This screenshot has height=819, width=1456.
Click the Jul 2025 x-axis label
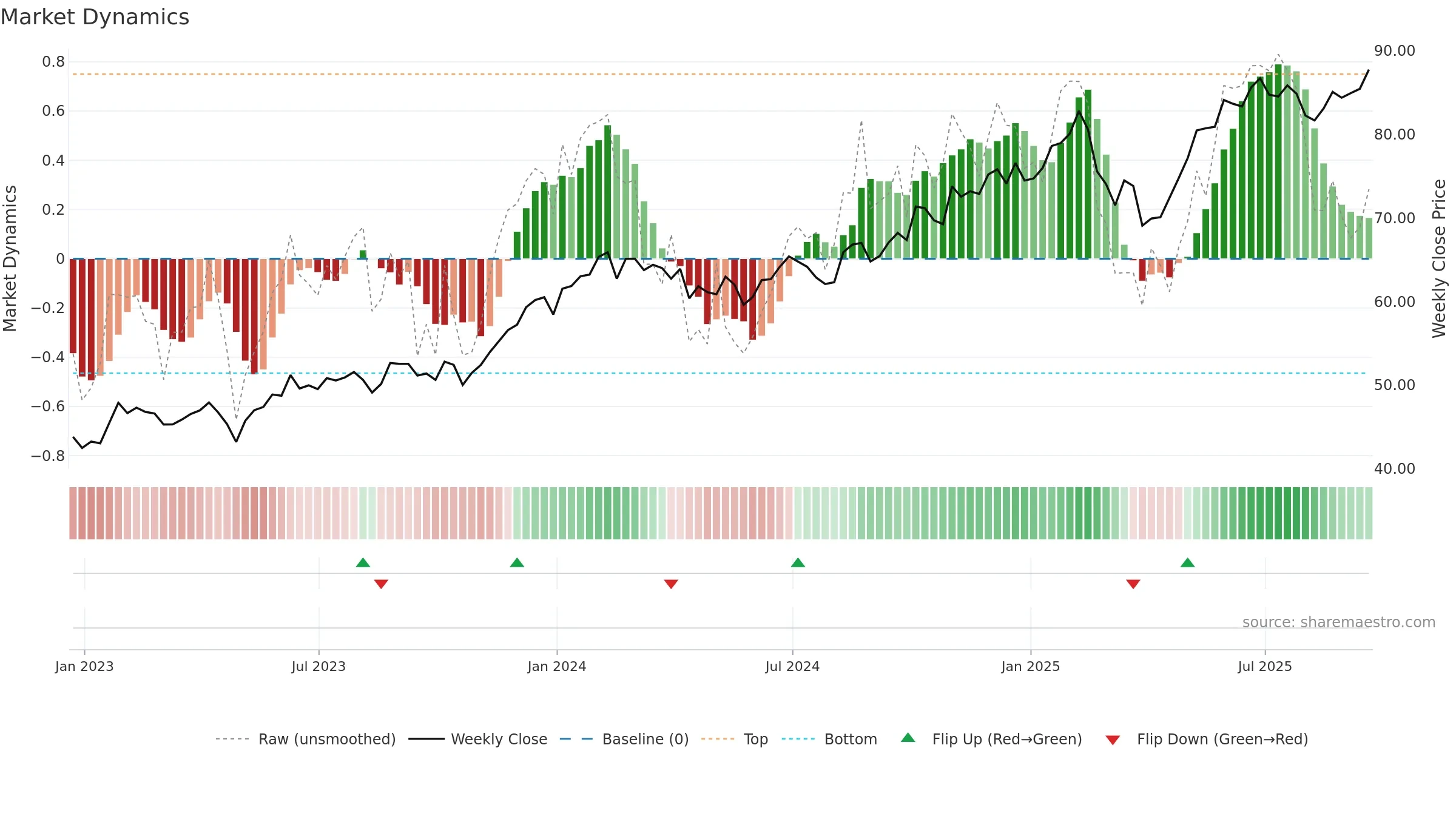[x=1265, y=666]
